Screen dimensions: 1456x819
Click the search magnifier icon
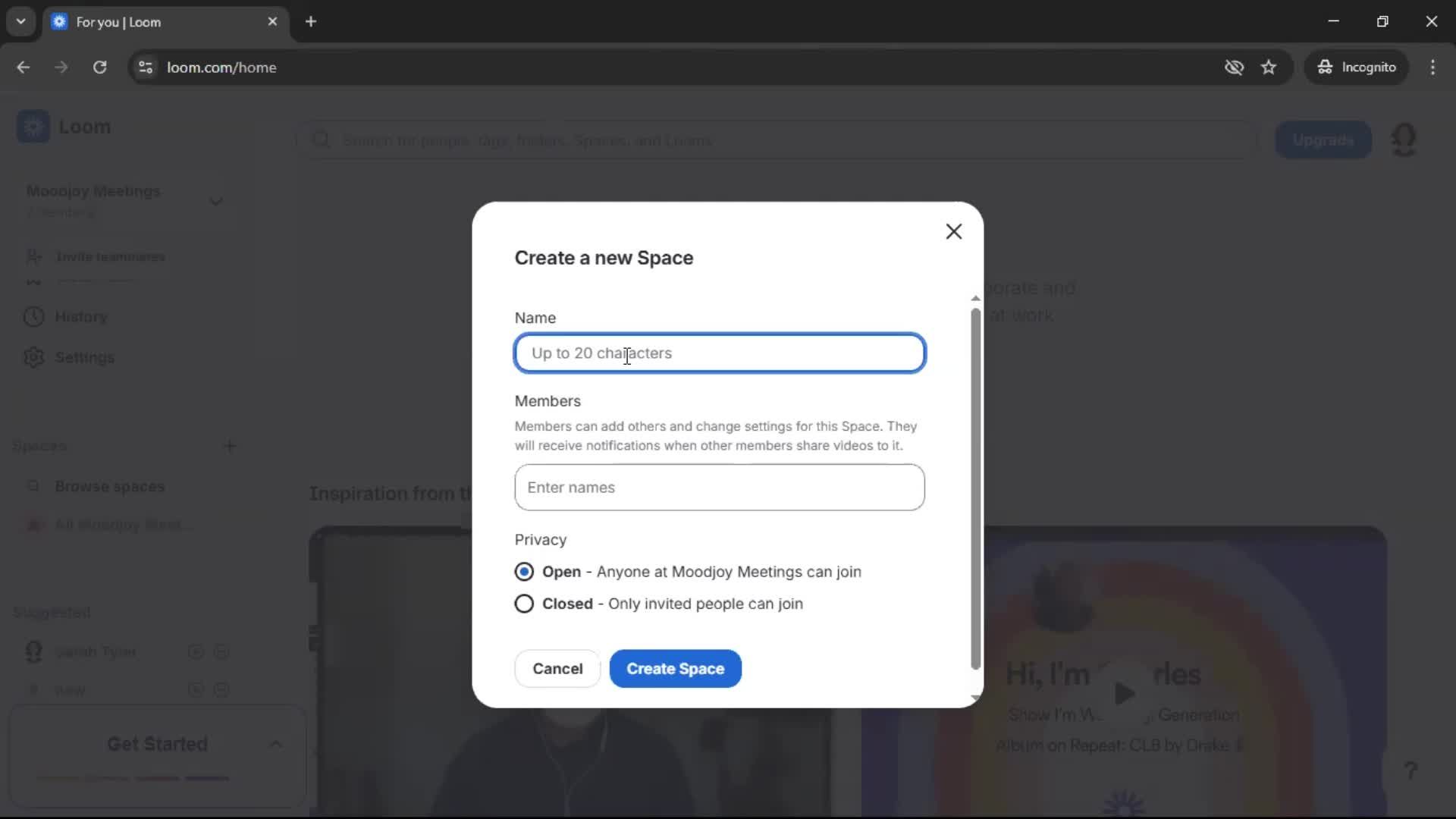(x=322, y=140)
